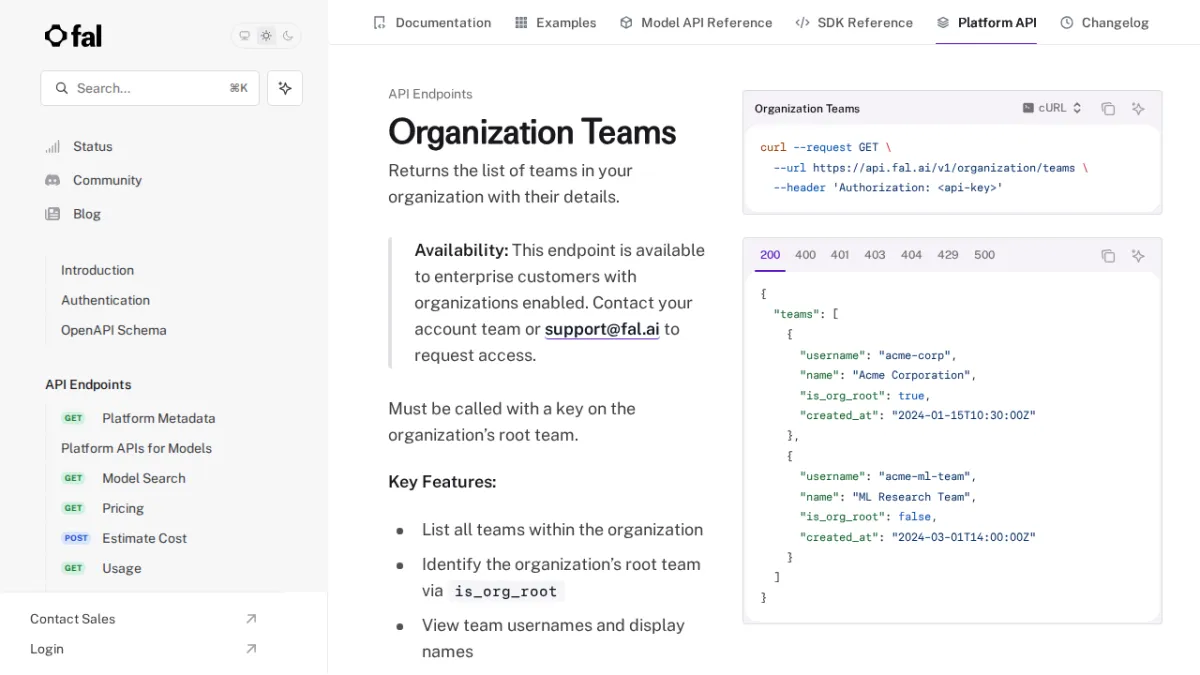Open the AI assistant sparkle button beside search
Screen dimensions: 1200x675
coord(285,88)
